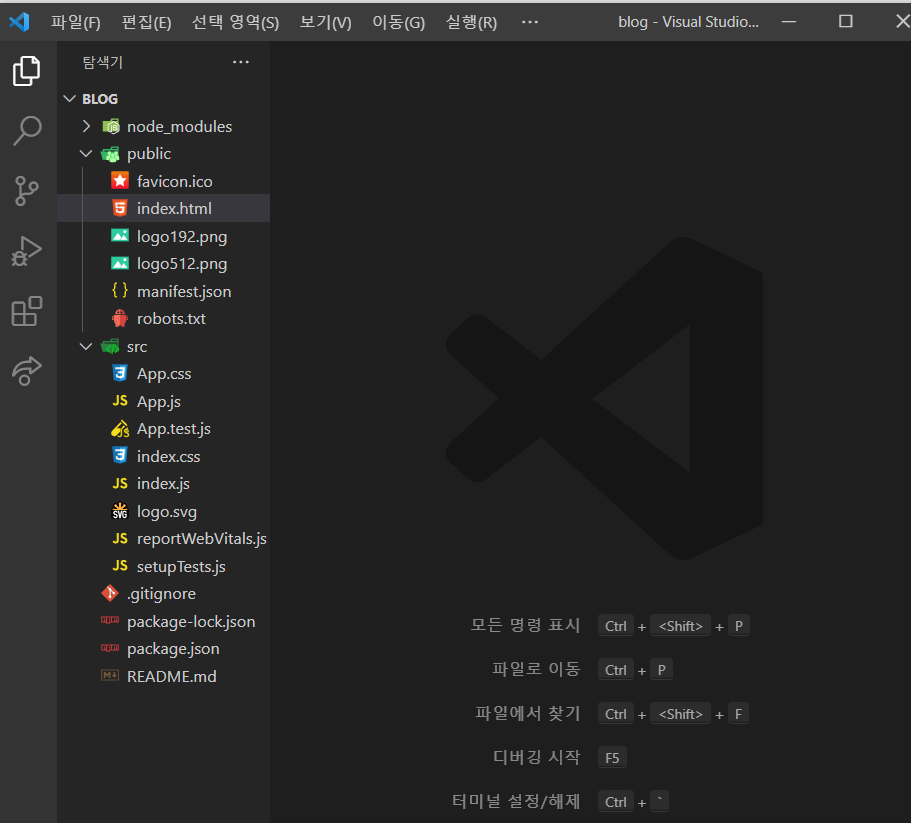Click the 파일로 이동 shortcut hint

click(x=536, y=669)
